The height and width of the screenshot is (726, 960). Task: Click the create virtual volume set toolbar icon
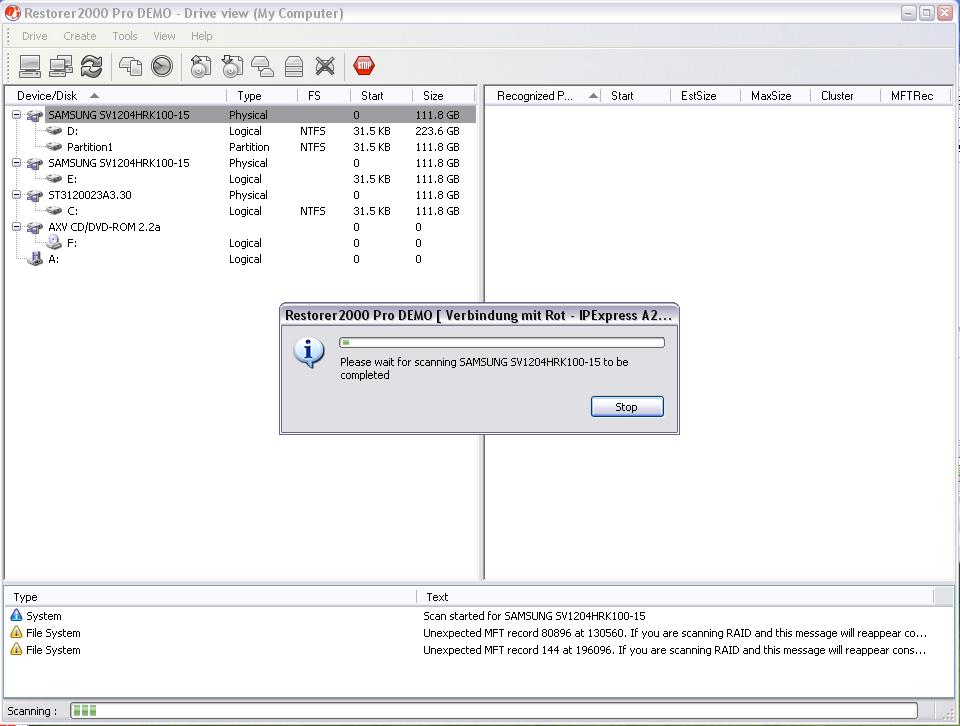click(294, 66)
